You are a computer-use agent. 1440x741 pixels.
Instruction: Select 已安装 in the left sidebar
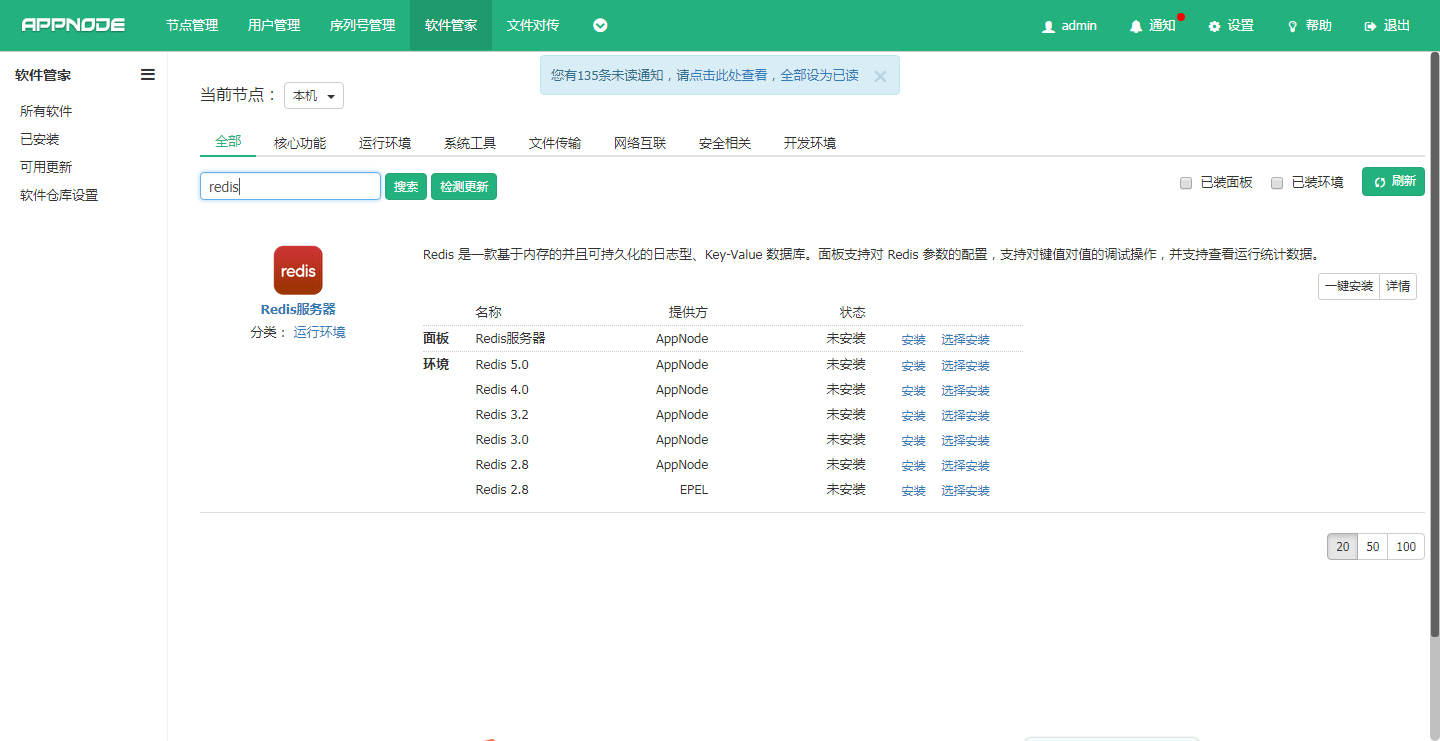click(x=40, y=139)
